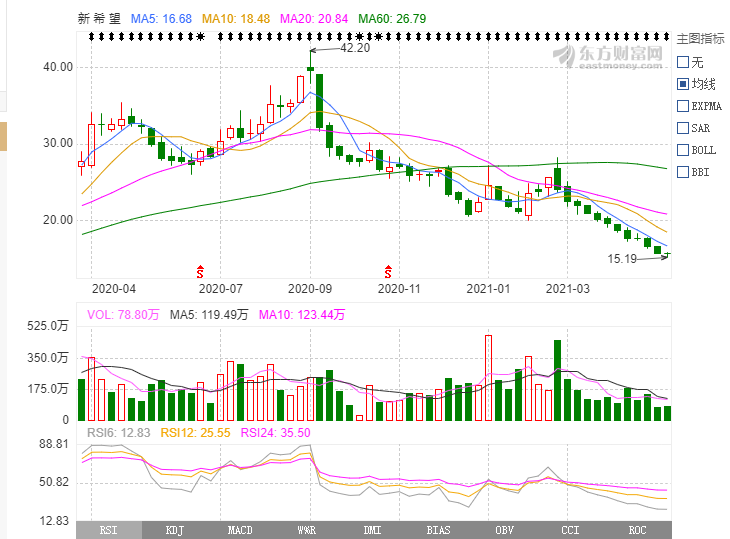This screenshot has height=539, width=730.
Task: Toggle the 均线 moving average checkbox
Action: point(683,84)
